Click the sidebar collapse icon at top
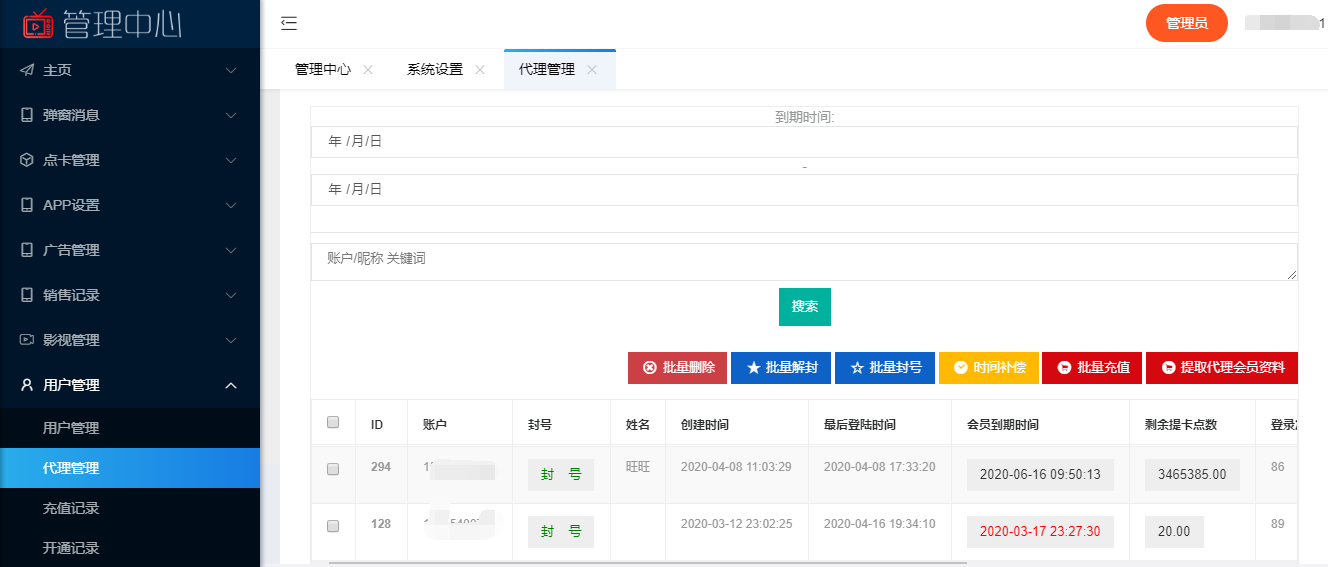The height and width of the screenshot is (567, 1328). [289, 24]
